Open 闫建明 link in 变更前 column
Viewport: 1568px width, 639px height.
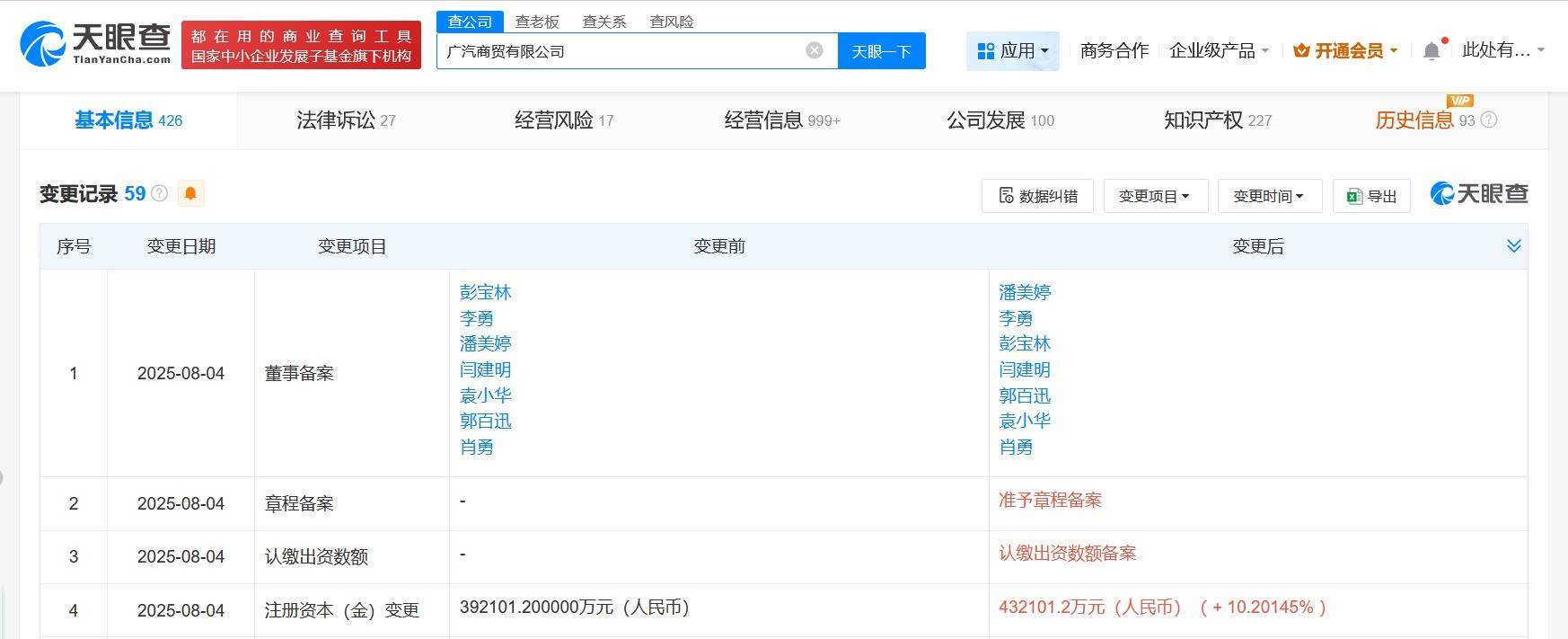click(485, 369)
